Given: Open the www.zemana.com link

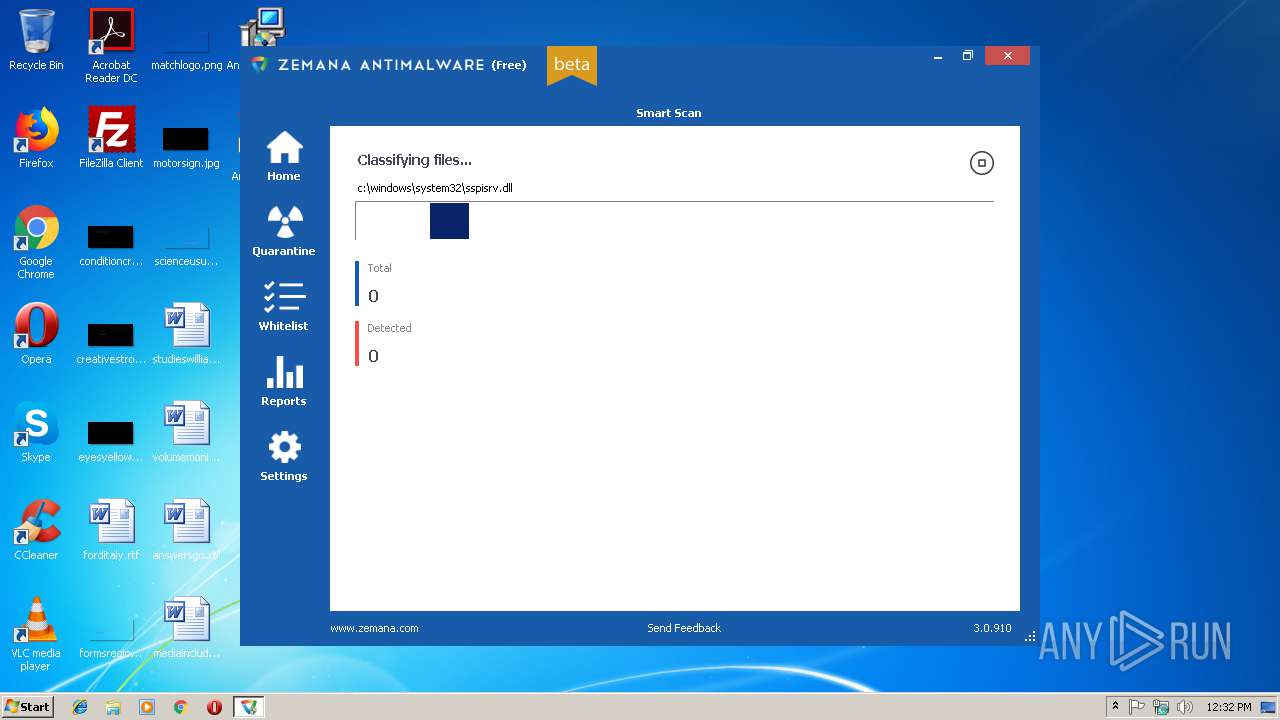Looking at the screenshot, I should coord(374,628).
